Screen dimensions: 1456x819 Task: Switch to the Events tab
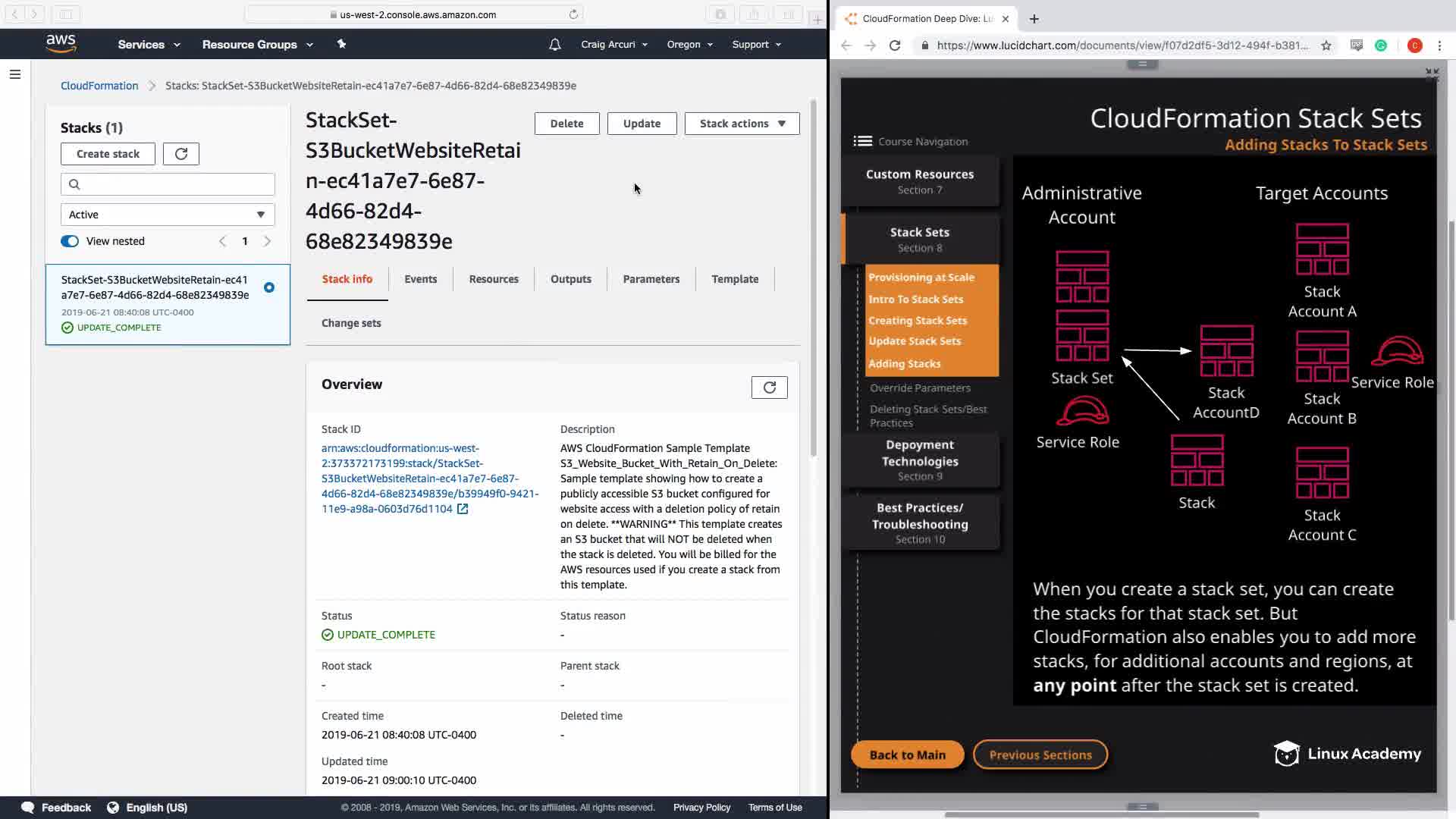420,279
